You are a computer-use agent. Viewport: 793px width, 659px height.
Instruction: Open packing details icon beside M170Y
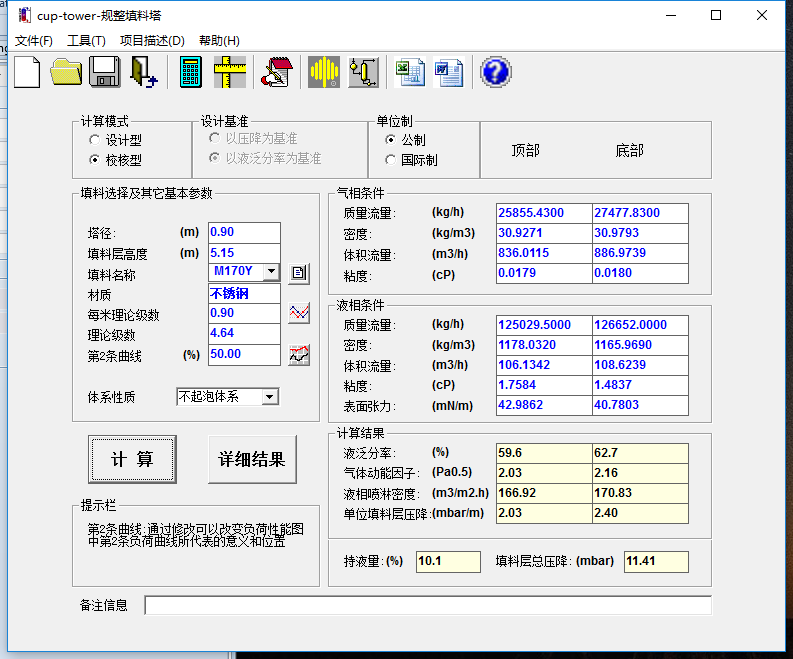point(299,273)
